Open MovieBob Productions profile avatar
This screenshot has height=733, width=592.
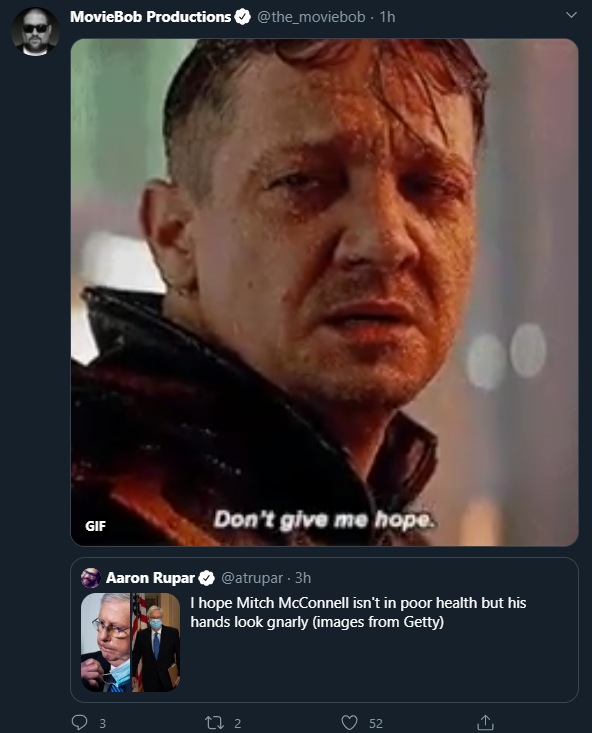[35, 31]
